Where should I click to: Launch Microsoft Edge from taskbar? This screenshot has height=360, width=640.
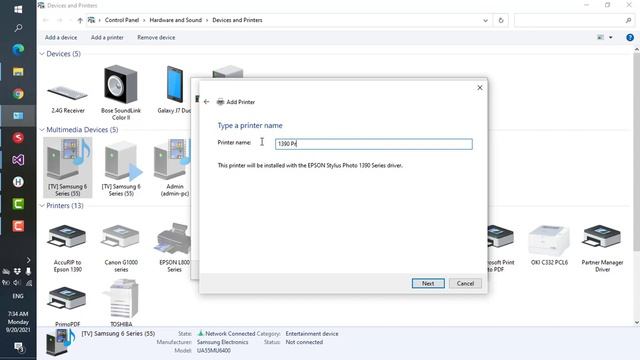pyautogui.click(x=18, y=49)
